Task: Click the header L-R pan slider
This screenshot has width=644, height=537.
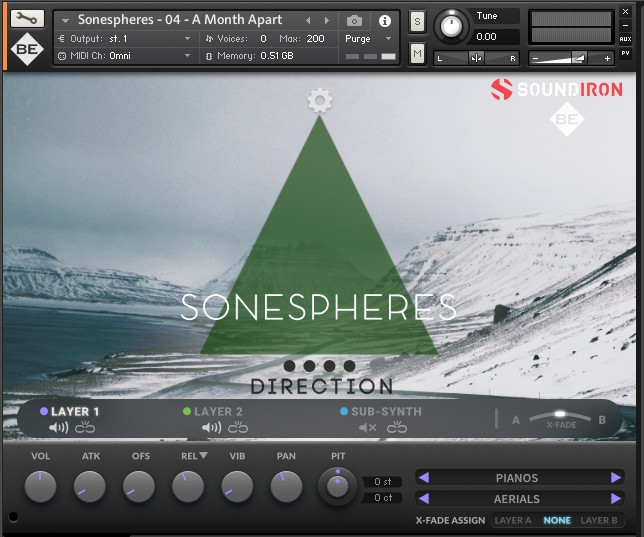Action: coord(476,58)
